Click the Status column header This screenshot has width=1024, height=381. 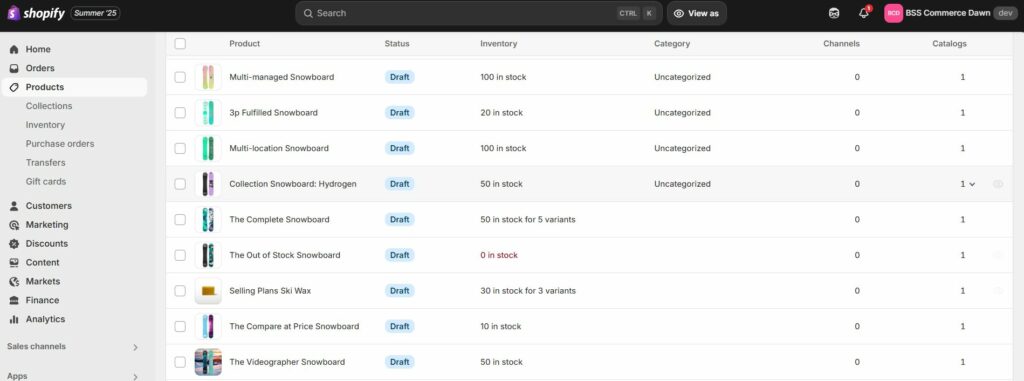tap(397, 44)
